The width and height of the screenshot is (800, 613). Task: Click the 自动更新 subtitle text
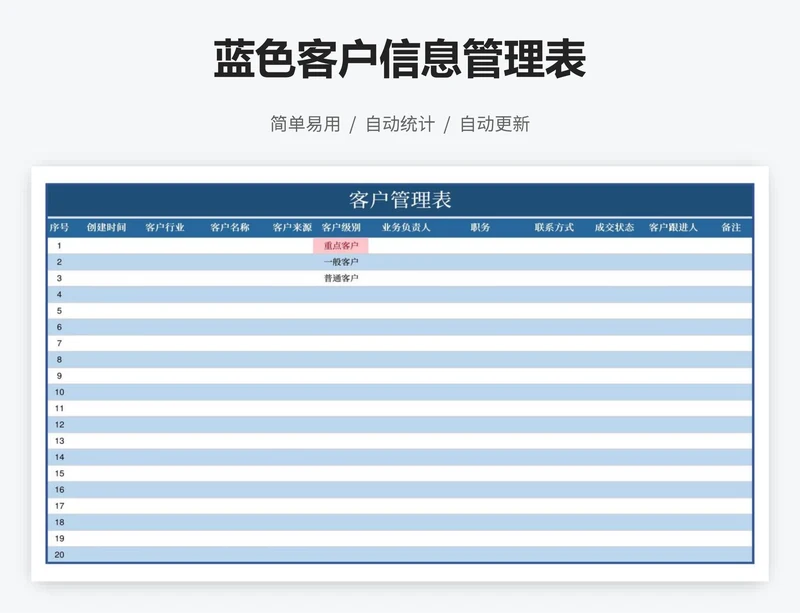point(495,124)
